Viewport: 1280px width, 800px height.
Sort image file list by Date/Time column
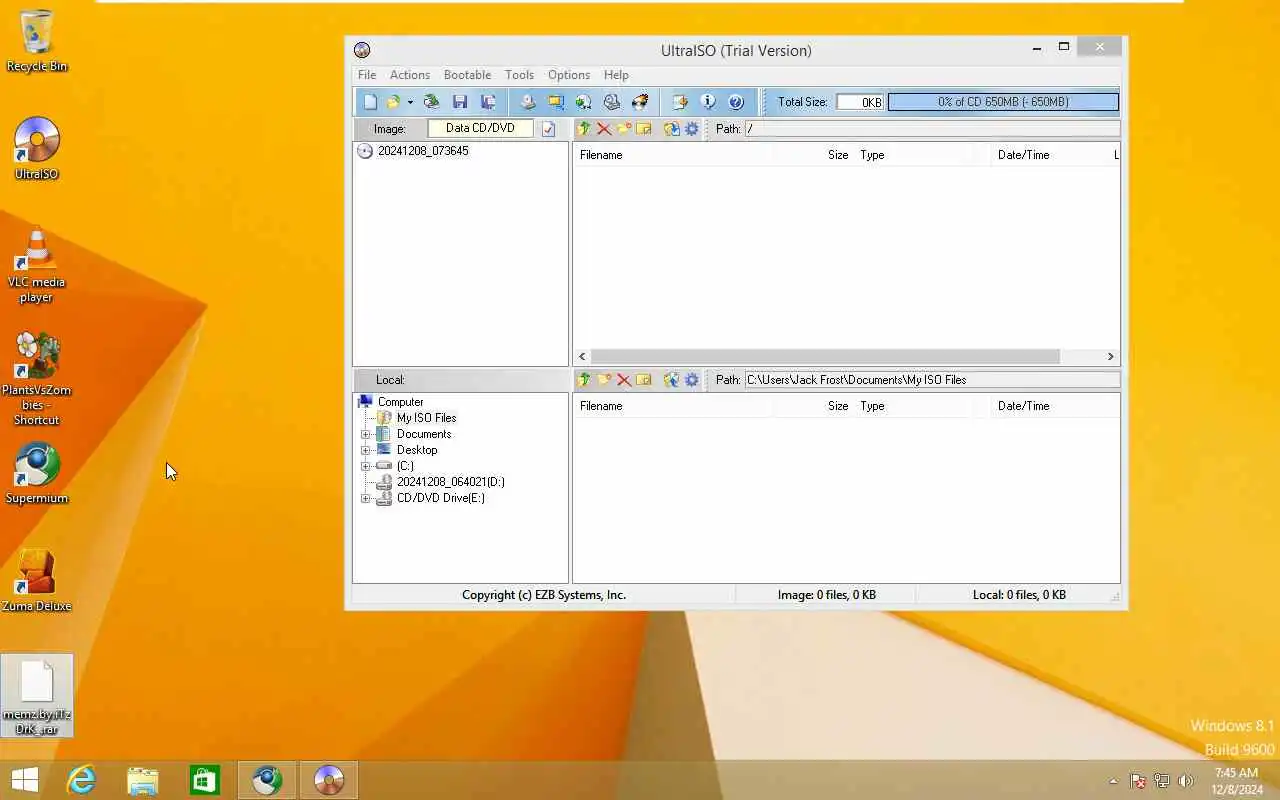pos(1023,155)
